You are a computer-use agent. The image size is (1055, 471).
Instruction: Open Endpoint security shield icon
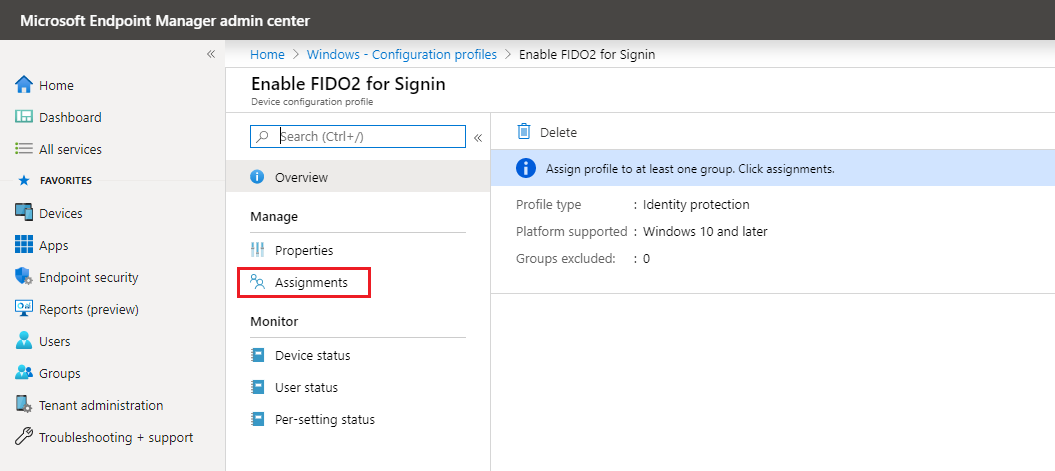[24, 277]
